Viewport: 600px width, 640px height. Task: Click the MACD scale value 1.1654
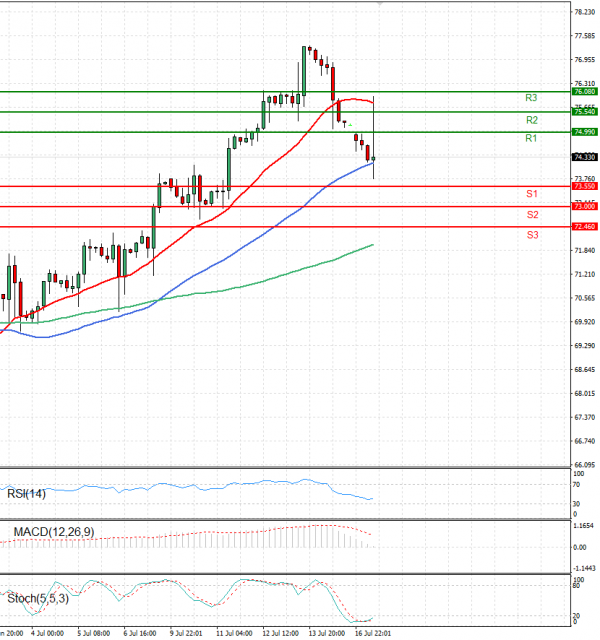tap(583, 526)
